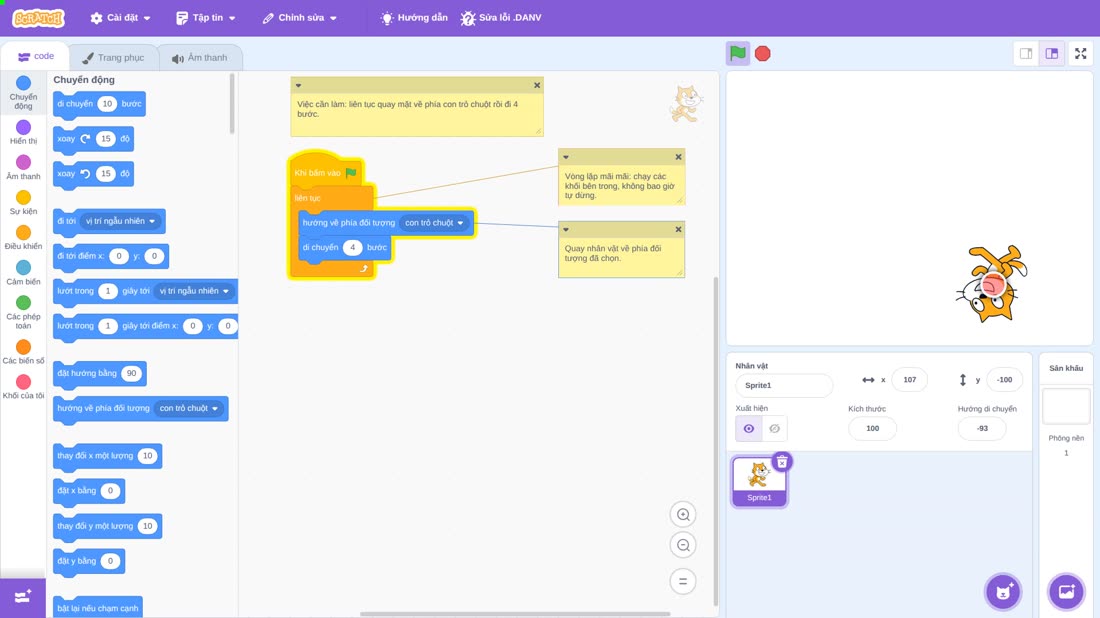Hide the sprite with the crossed-eye button
Screen dimensions: 1100x618
[774, 429]
